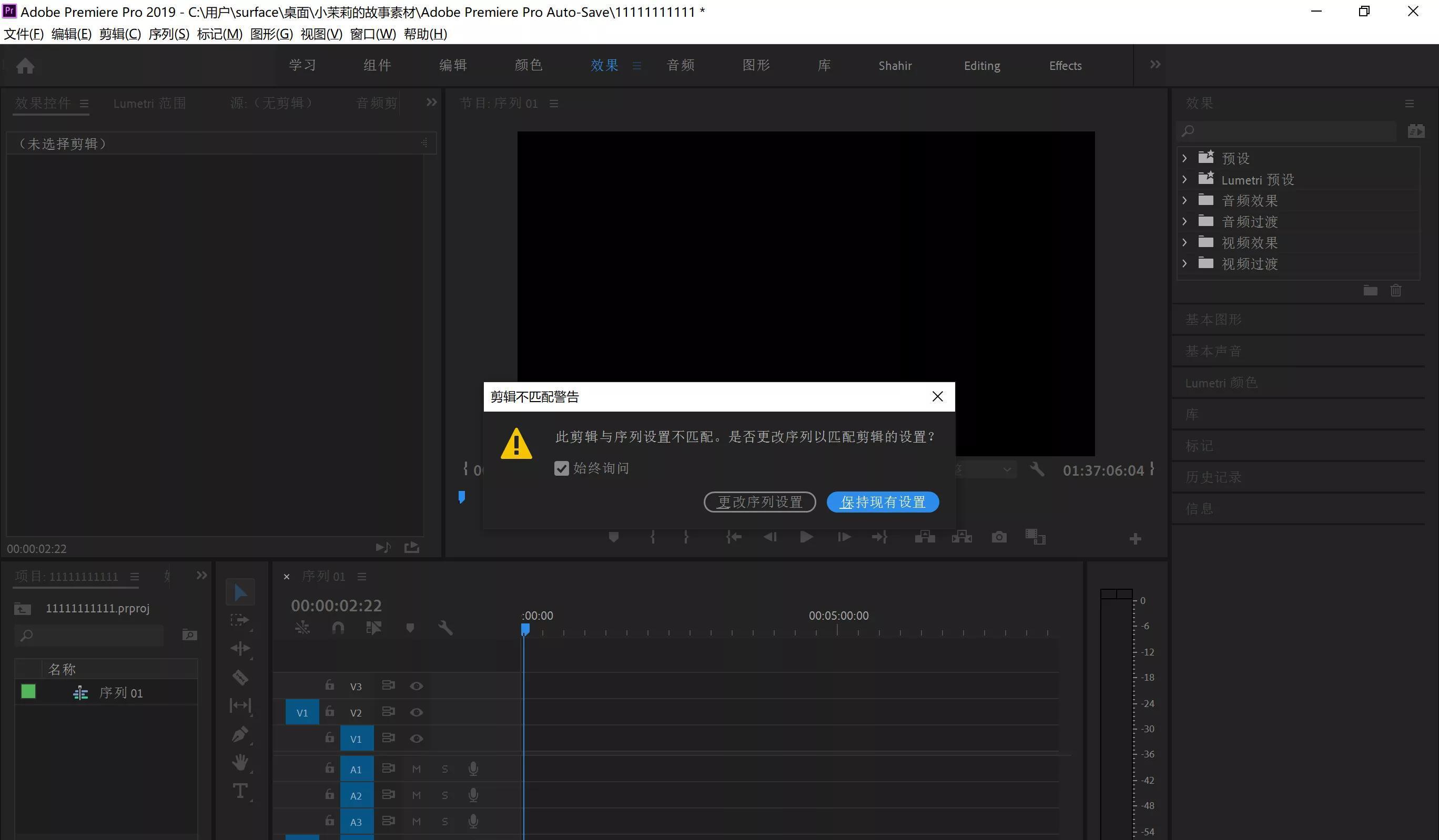Image resolution: width=1439 pixels, height=840 pixels.
Task: Click 更改序列设置 button
Action: tap(759, 502)
